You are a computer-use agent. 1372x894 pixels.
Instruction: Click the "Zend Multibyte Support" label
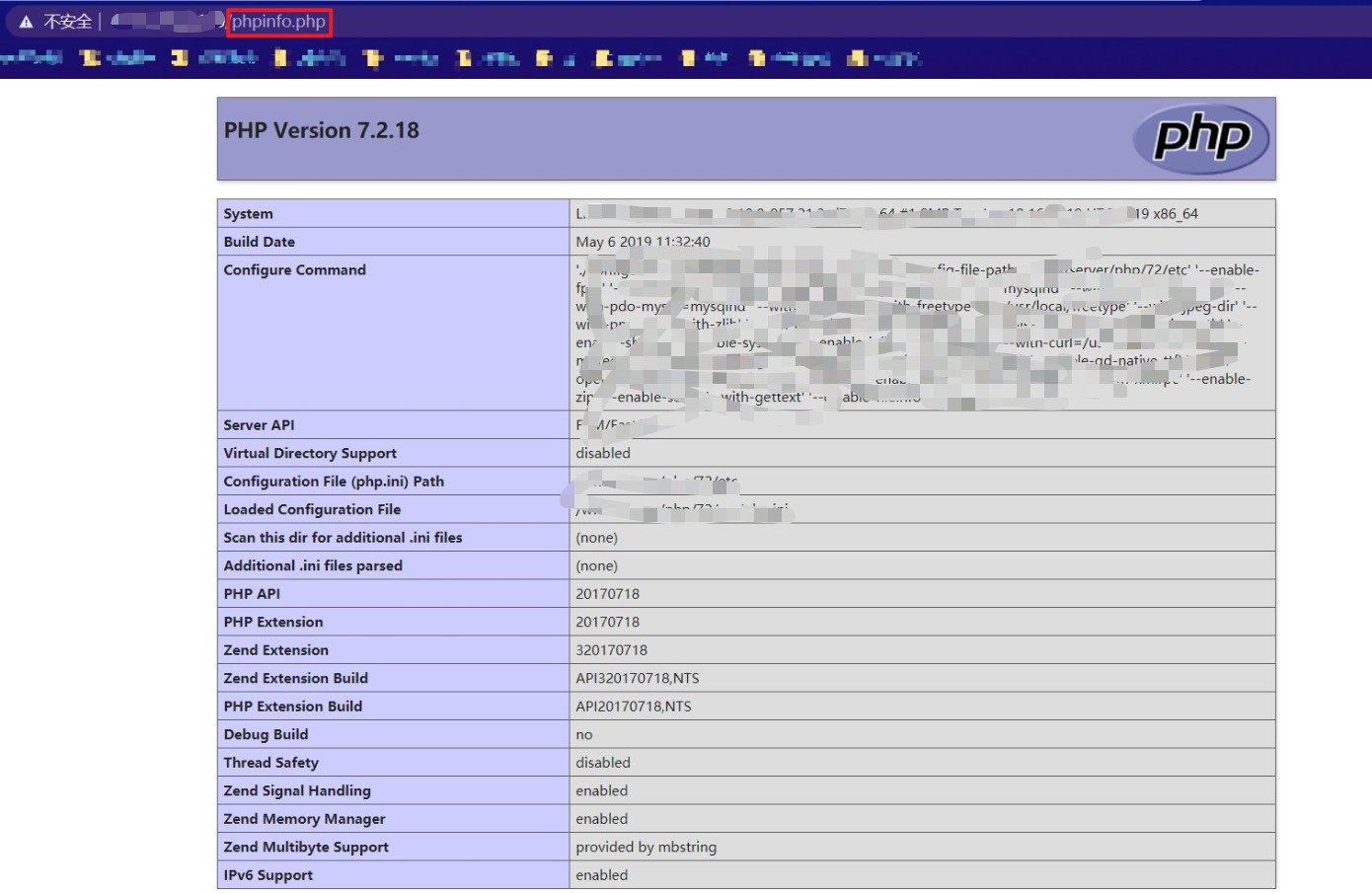click(x=306, y=848)
